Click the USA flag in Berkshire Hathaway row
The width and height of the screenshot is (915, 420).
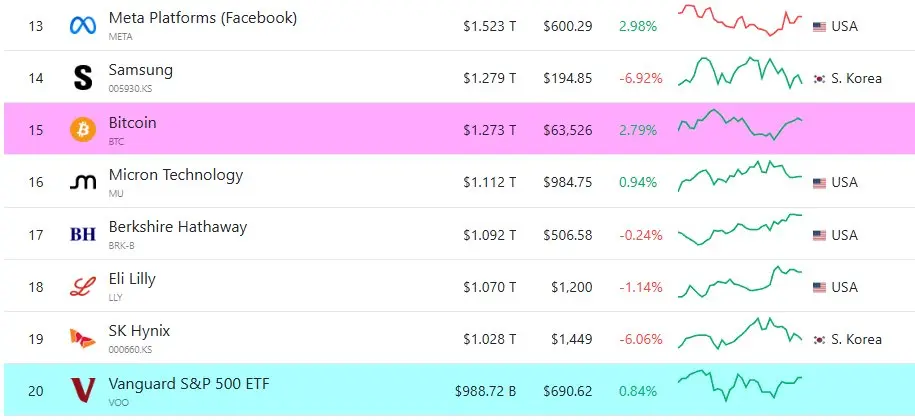tap(819, 235)
